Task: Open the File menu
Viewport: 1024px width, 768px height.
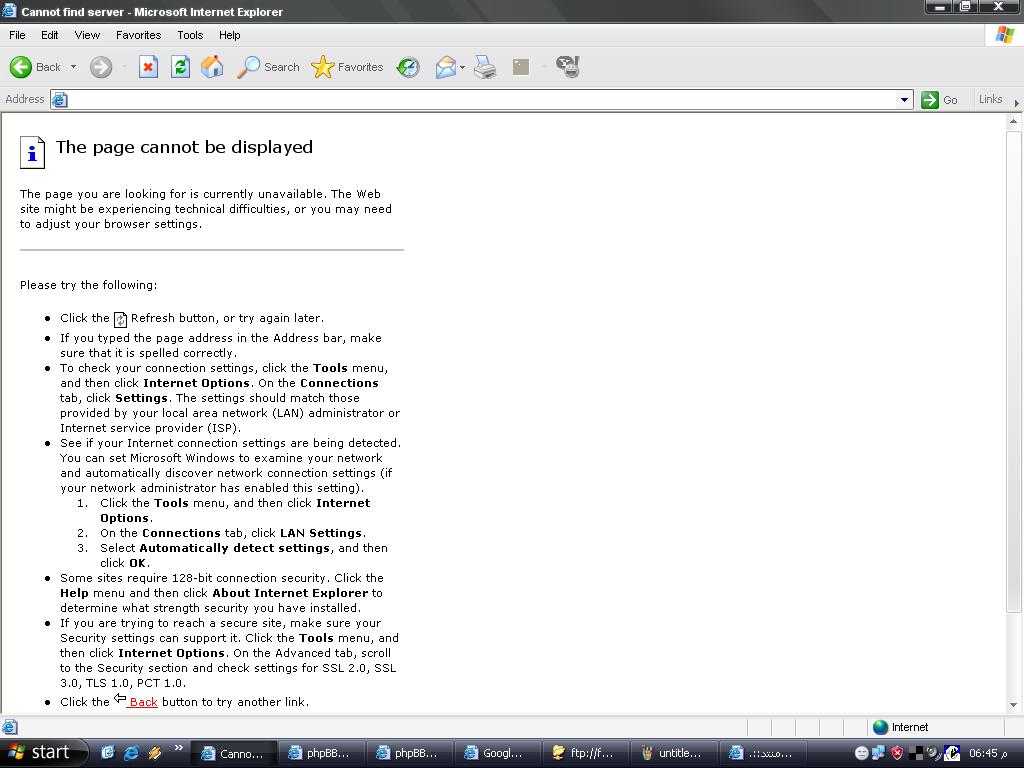Action: click(17, 35)
